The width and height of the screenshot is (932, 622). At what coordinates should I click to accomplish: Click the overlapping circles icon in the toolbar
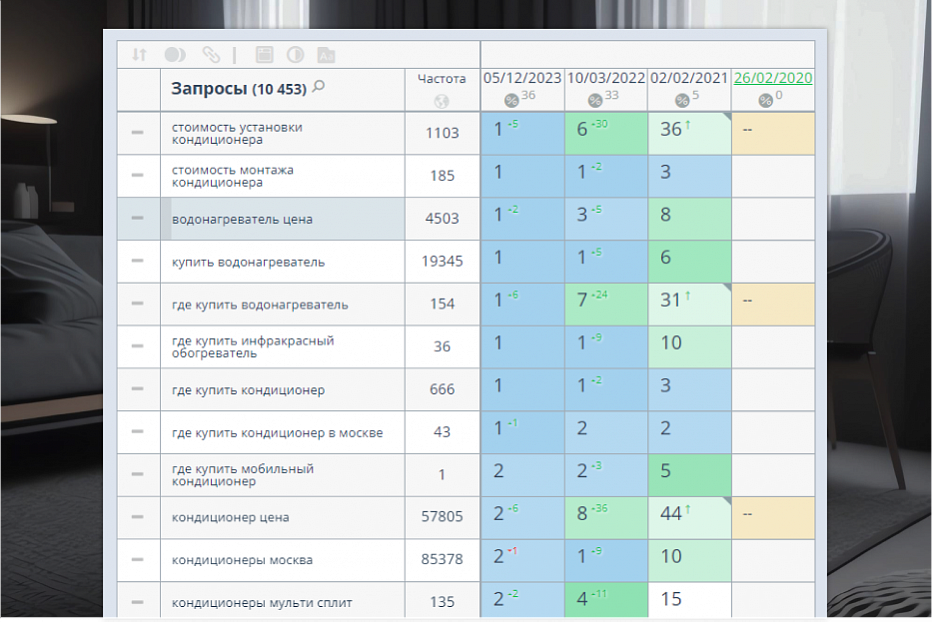coord(175,55)
